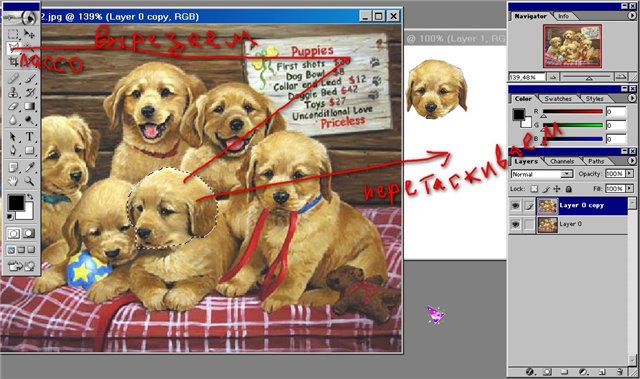Hide the Layer 0 layer
Screen dimensions: 640x379
click(516, 224)
